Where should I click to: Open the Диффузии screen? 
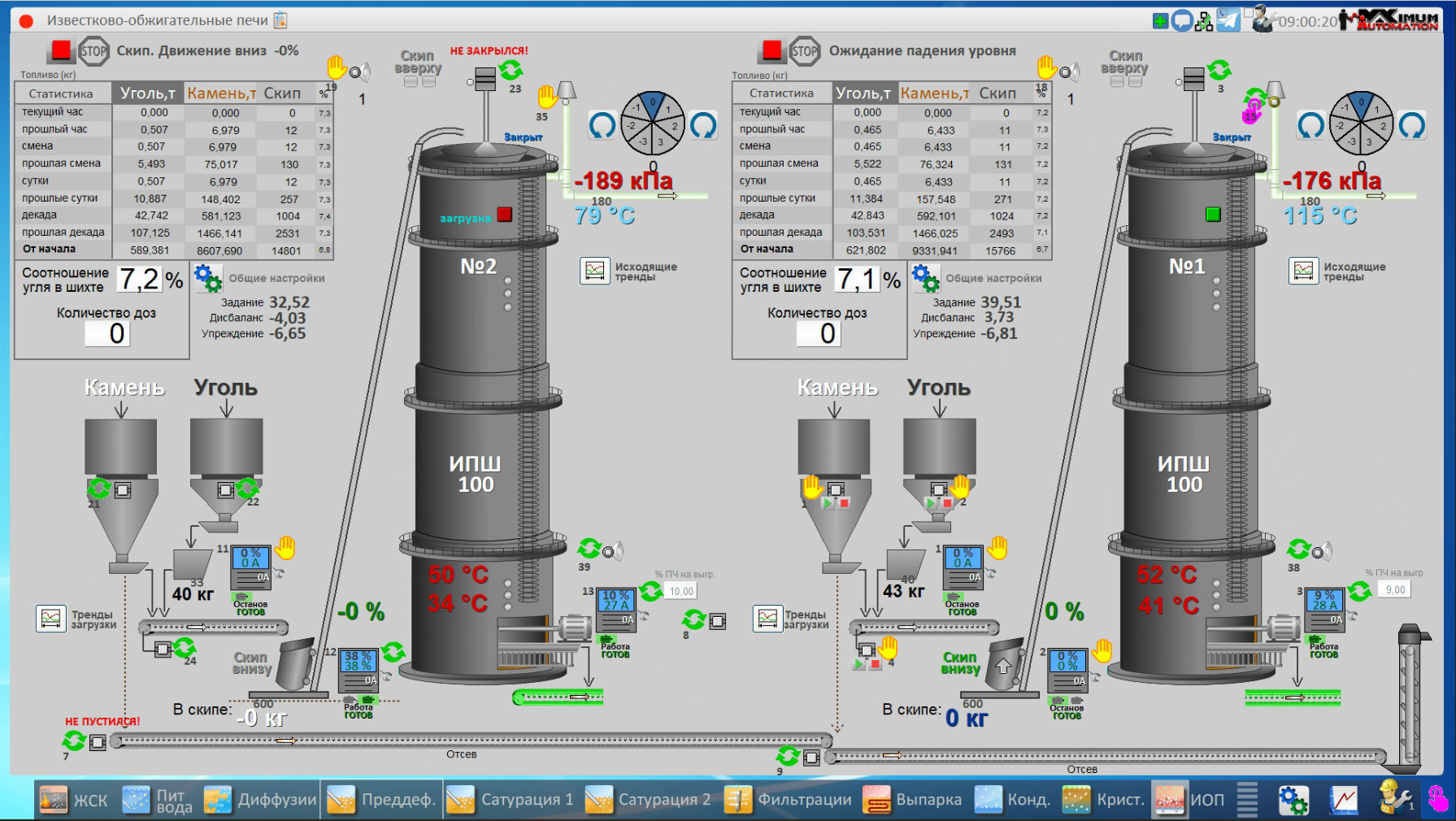[x=260, y=800]
